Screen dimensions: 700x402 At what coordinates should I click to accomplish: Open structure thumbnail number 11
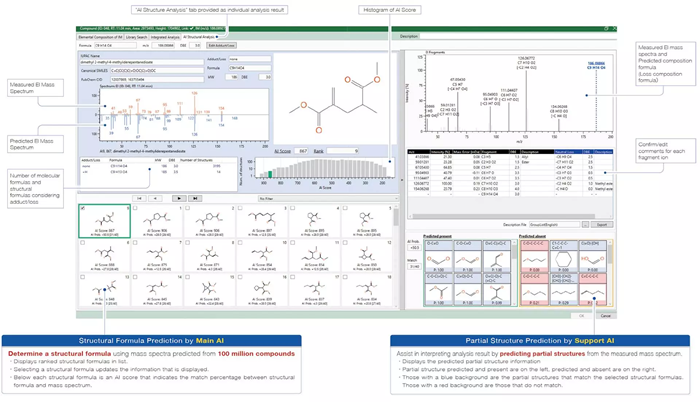314,255
